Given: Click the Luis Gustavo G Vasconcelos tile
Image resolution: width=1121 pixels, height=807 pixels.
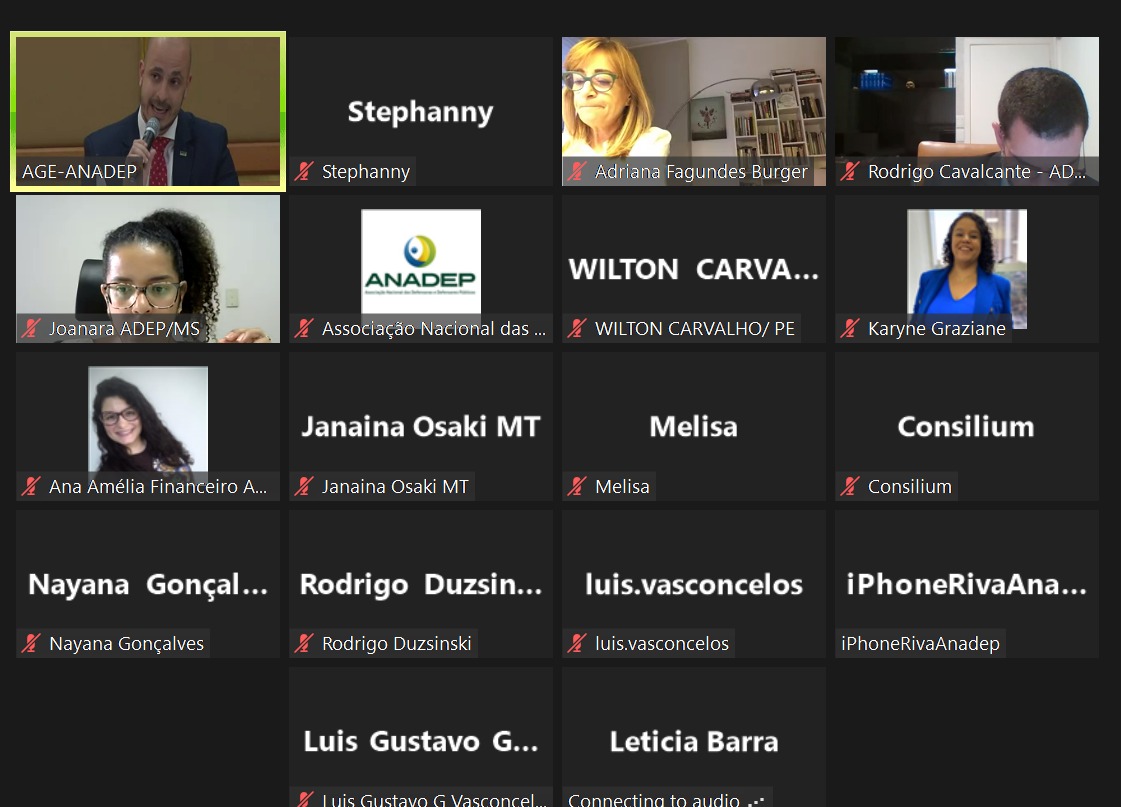Looking at the screenshot, I should (421, 738).
